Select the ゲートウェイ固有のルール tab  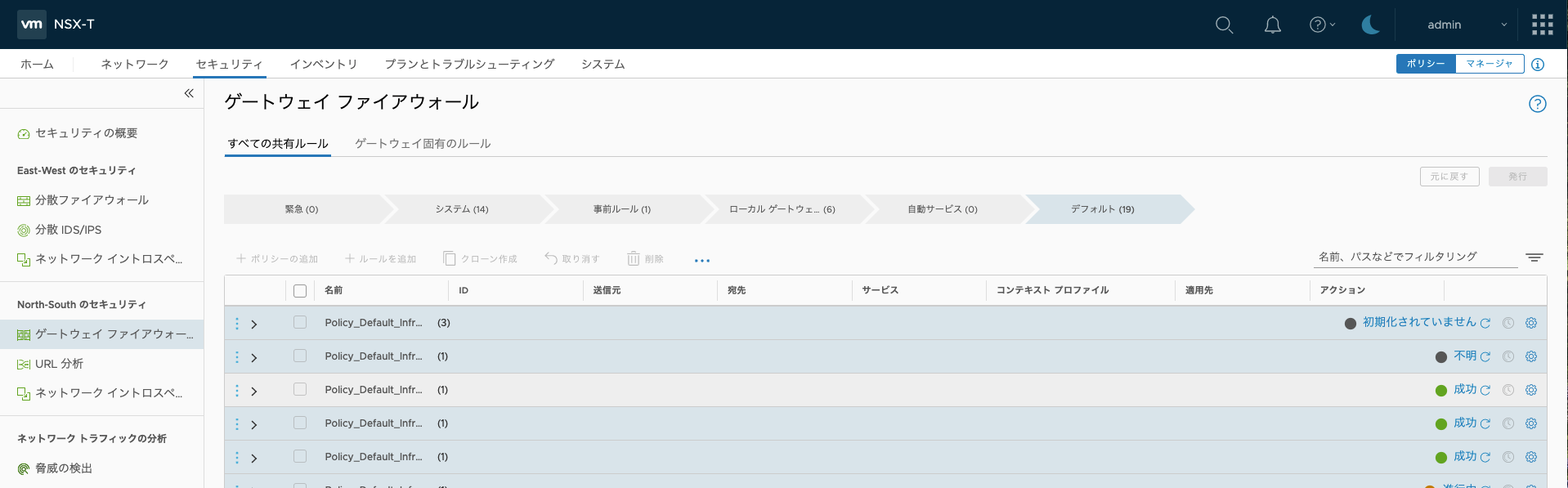coord(423,143)
